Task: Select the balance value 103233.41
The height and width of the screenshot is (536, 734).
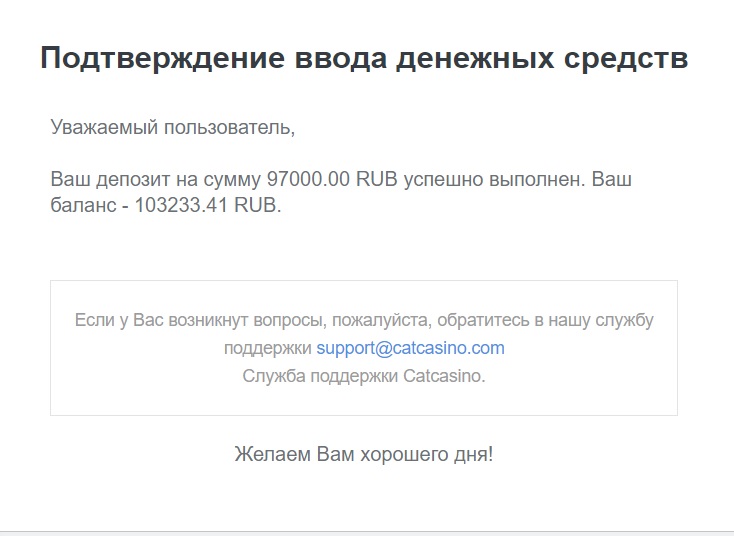Action: (x=181, y=205)
